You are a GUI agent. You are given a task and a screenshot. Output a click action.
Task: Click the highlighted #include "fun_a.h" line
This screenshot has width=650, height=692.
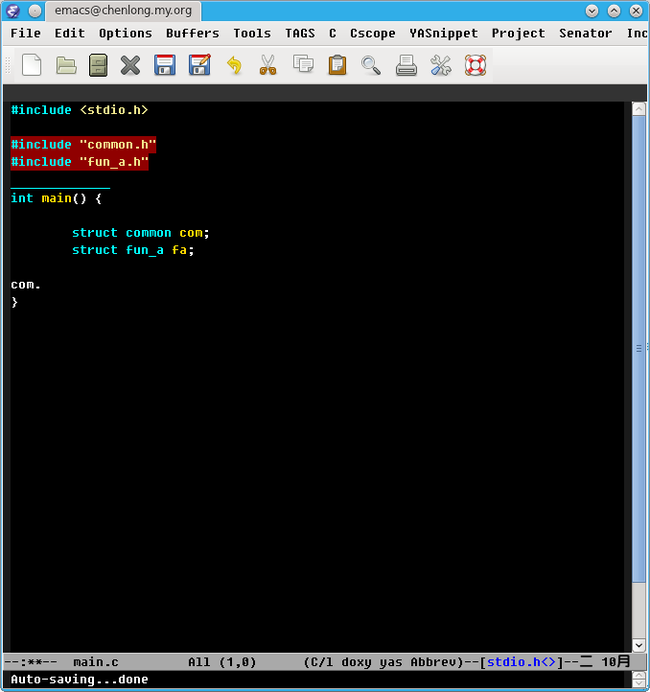pyautogui.click(x=79, y=162)
